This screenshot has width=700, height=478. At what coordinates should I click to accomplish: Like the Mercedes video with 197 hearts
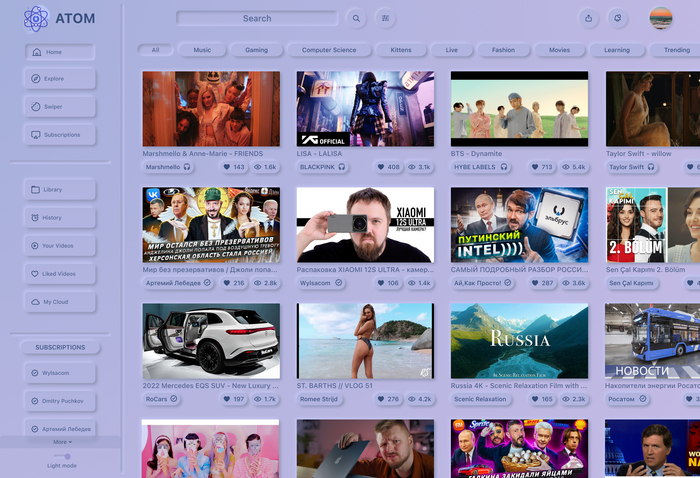click(x=227, y=399)
